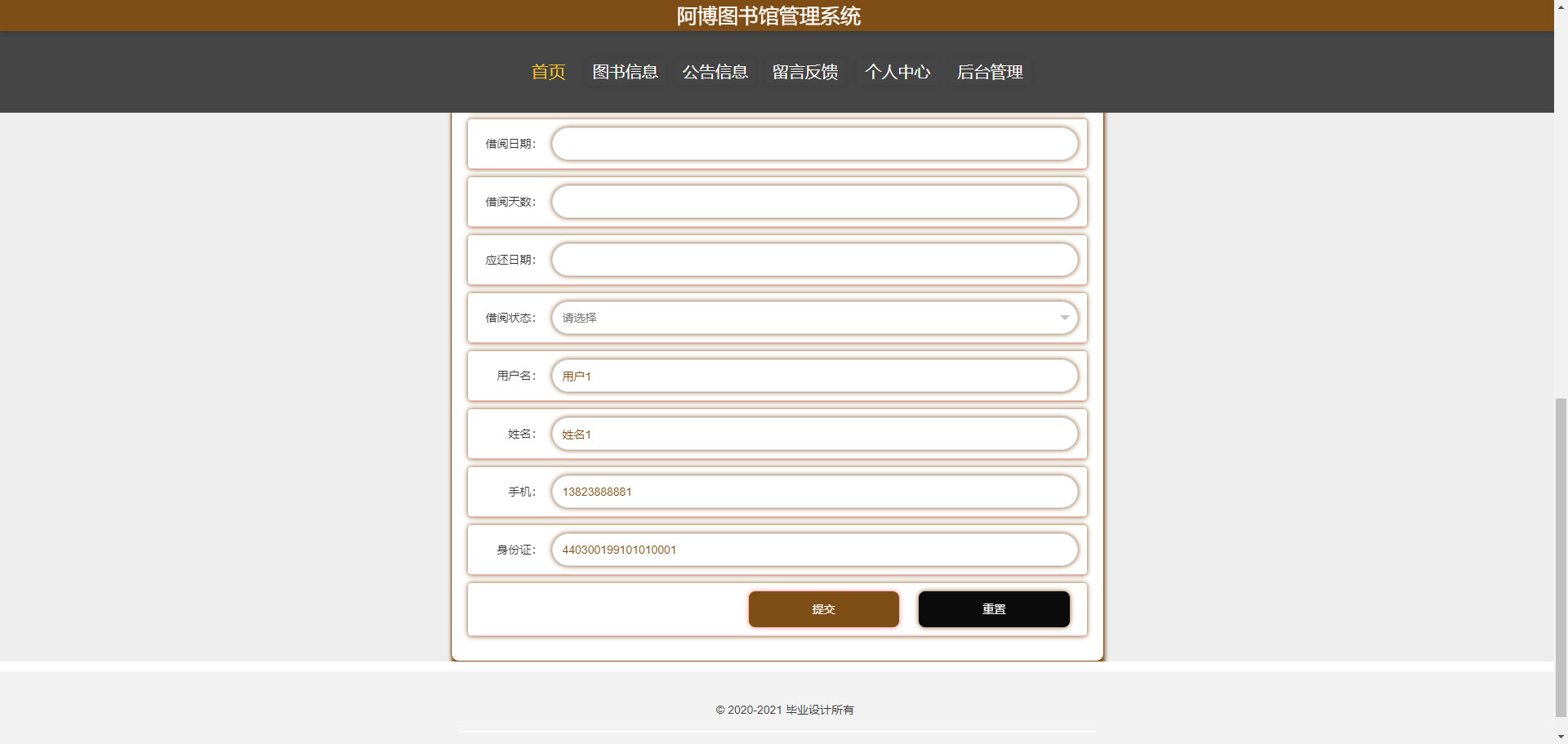Image resolution: width=1568 pixels, height=744 pixels.
Task: Click the 借阅日期 input field
Action: tap(814, 144)
